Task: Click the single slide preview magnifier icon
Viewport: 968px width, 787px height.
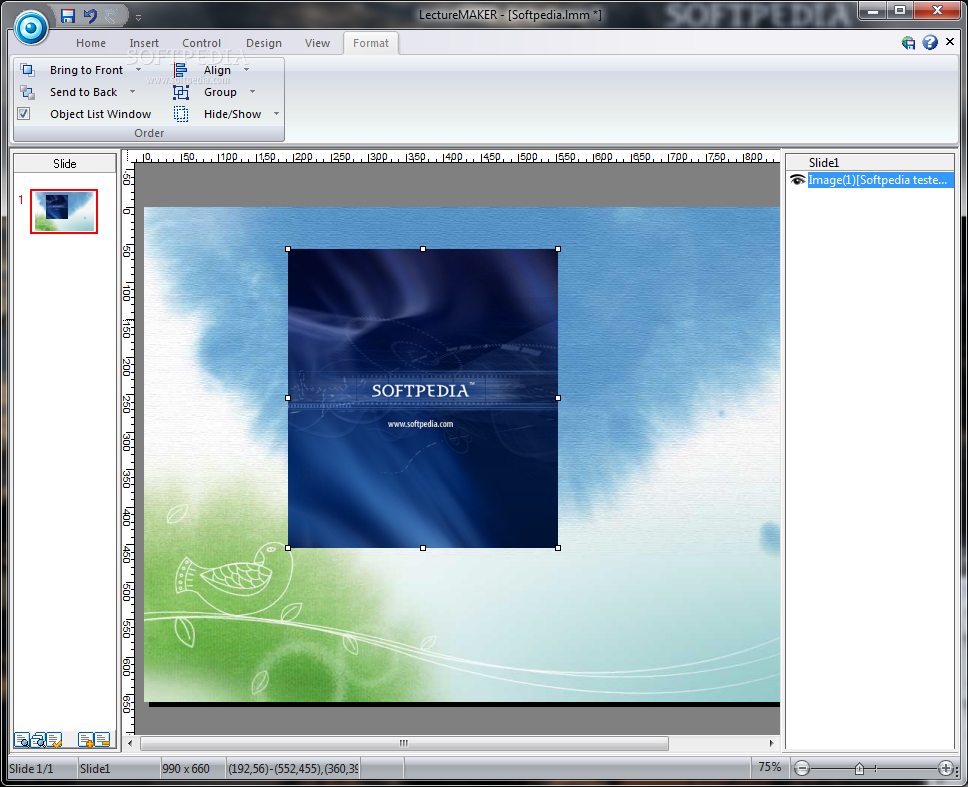Action: point(22,739)
